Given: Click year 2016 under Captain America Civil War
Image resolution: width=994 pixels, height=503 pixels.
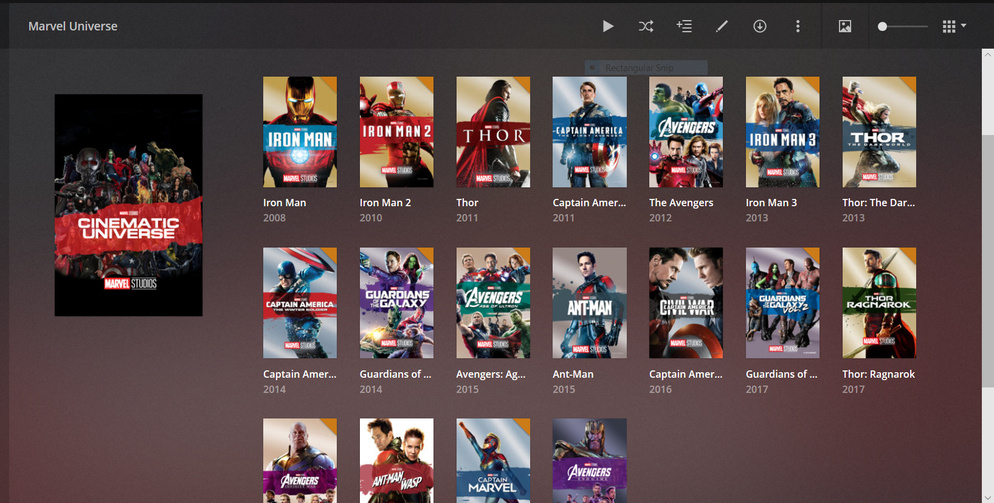Looking at the screenshot, I should [x=661, y=389].
